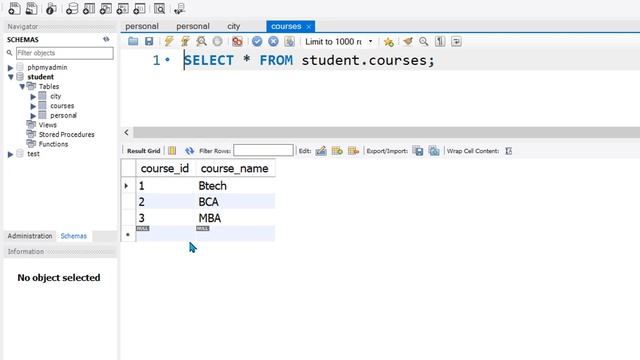Toggle continue-on-error execution icon
Viewport: 640px width, 360px height.
[x=237, y=41]
